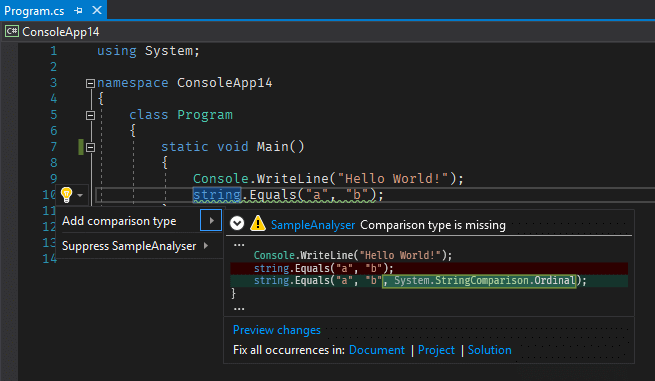Image resolution: width=655 pixels, height=381 pixels.
Task: Collapse the class Program block
Action: point(90,115)
